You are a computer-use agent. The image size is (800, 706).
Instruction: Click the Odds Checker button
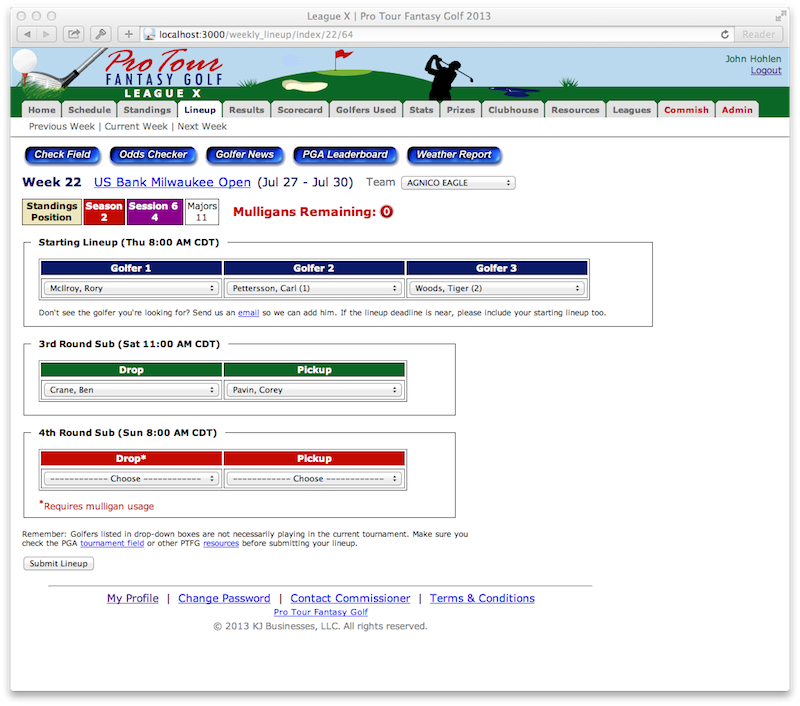[153, 155]
